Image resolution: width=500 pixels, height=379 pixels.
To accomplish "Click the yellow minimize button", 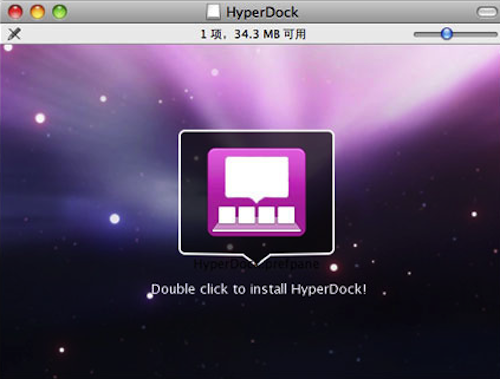I will [x=38, y=12].
